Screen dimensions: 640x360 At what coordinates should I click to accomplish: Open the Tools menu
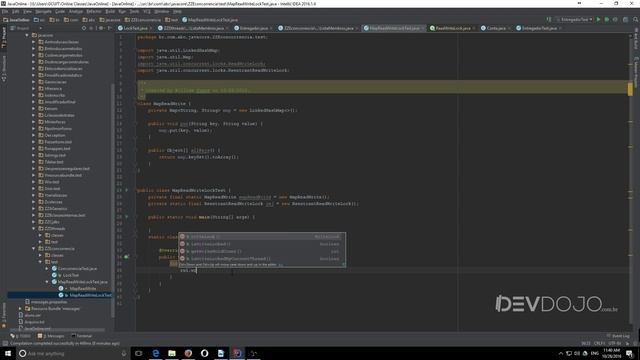point(134,11)
